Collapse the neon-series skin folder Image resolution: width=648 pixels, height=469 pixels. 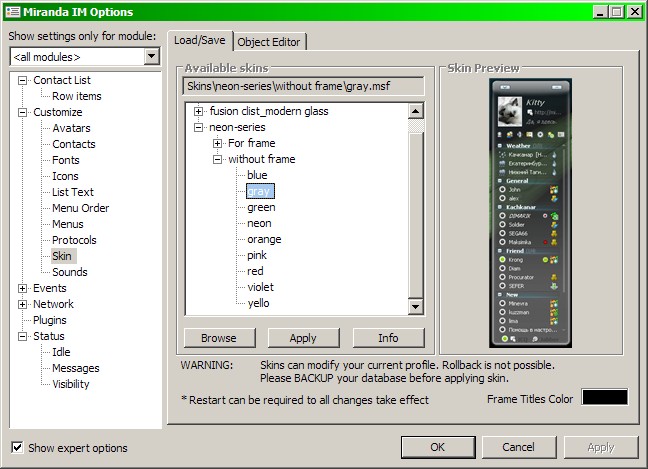coord(198,127)
